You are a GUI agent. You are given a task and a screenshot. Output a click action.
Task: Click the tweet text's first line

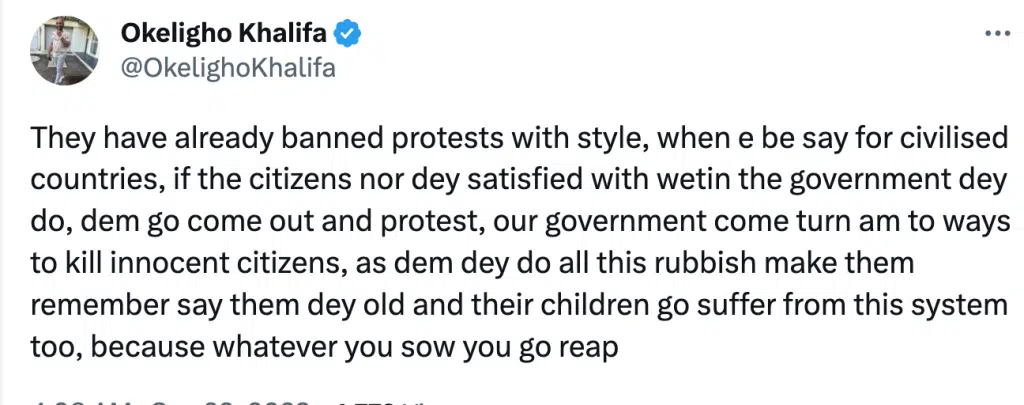click(500, 138)
